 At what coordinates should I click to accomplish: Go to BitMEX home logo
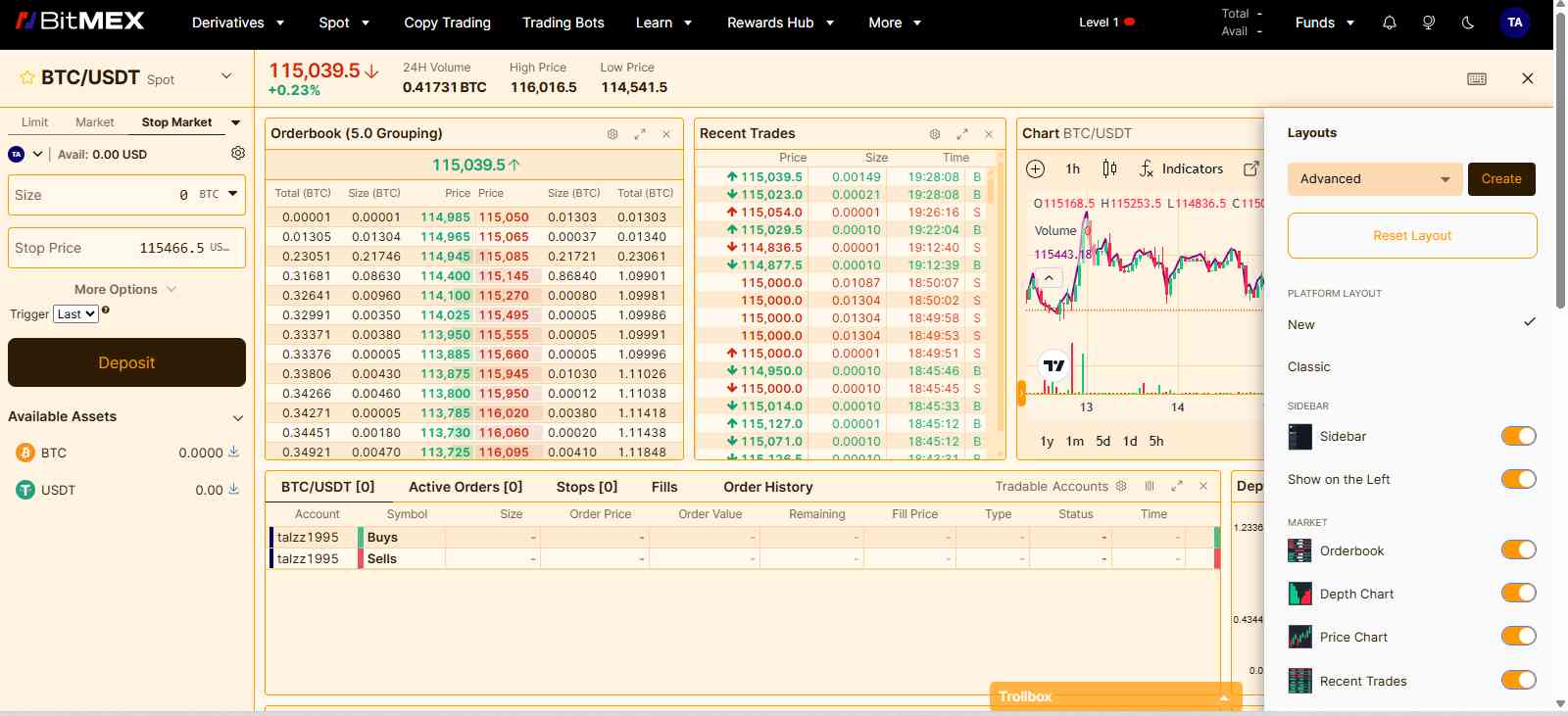[x=81, y=21]
